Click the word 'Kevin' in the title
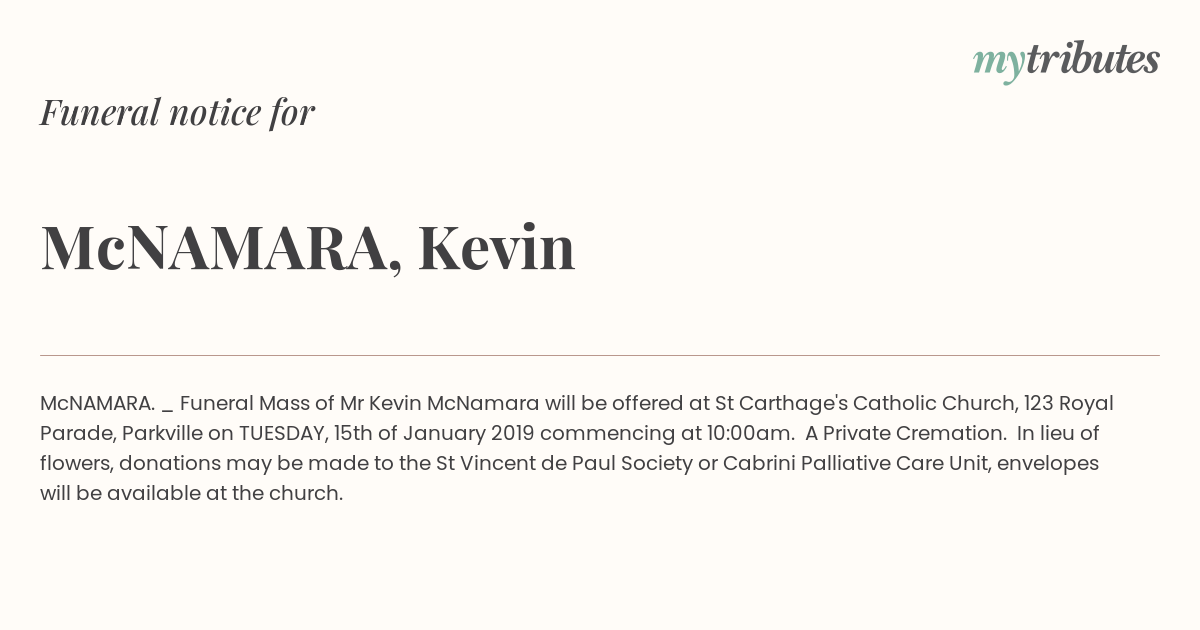The height and width of the screenshot is (630, 1200). tap(496, 247)
